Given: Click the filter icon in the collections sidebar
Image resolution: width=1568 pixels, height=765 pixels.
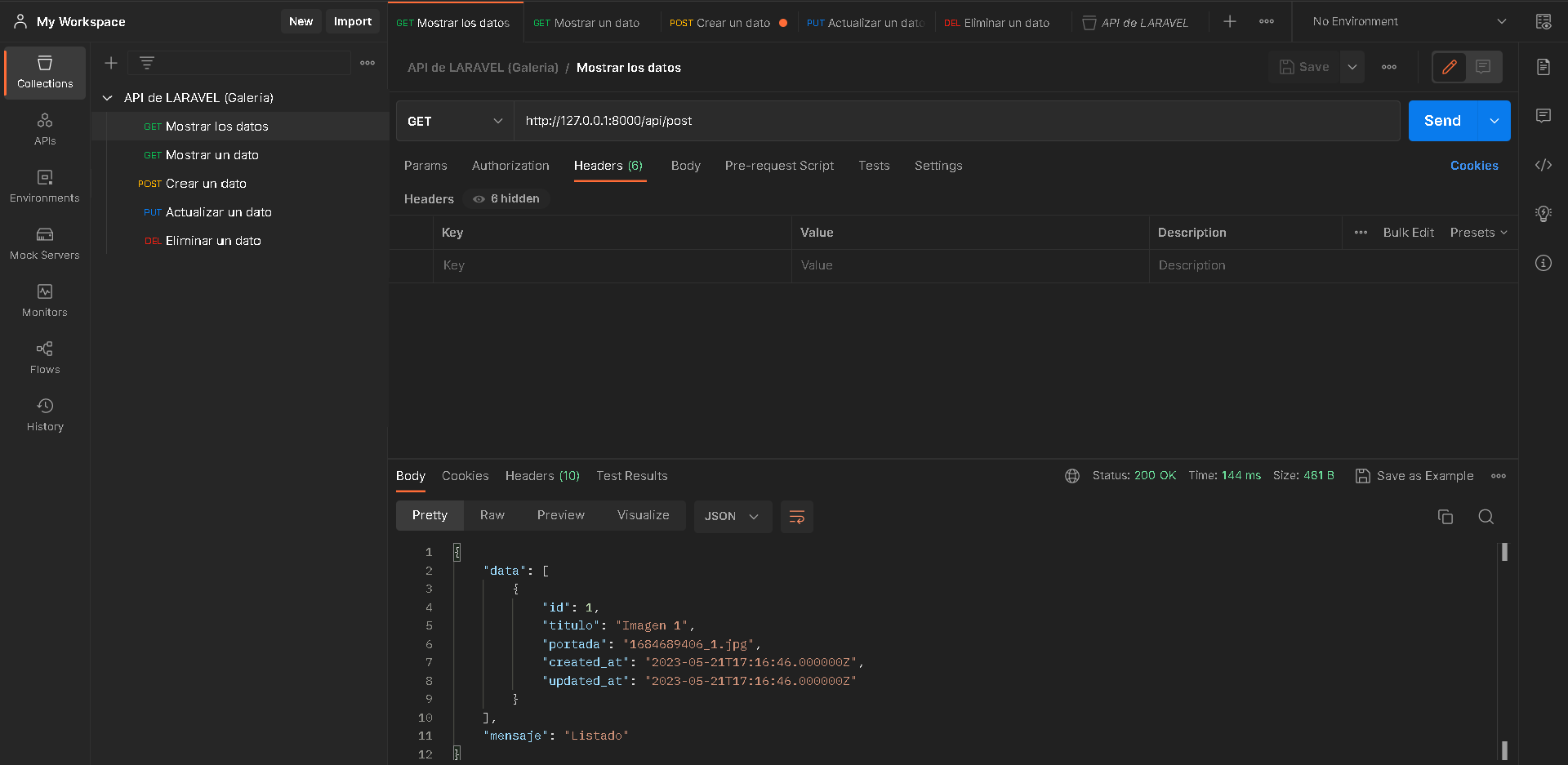Looking at the screenshot, I should pos(147,63).
